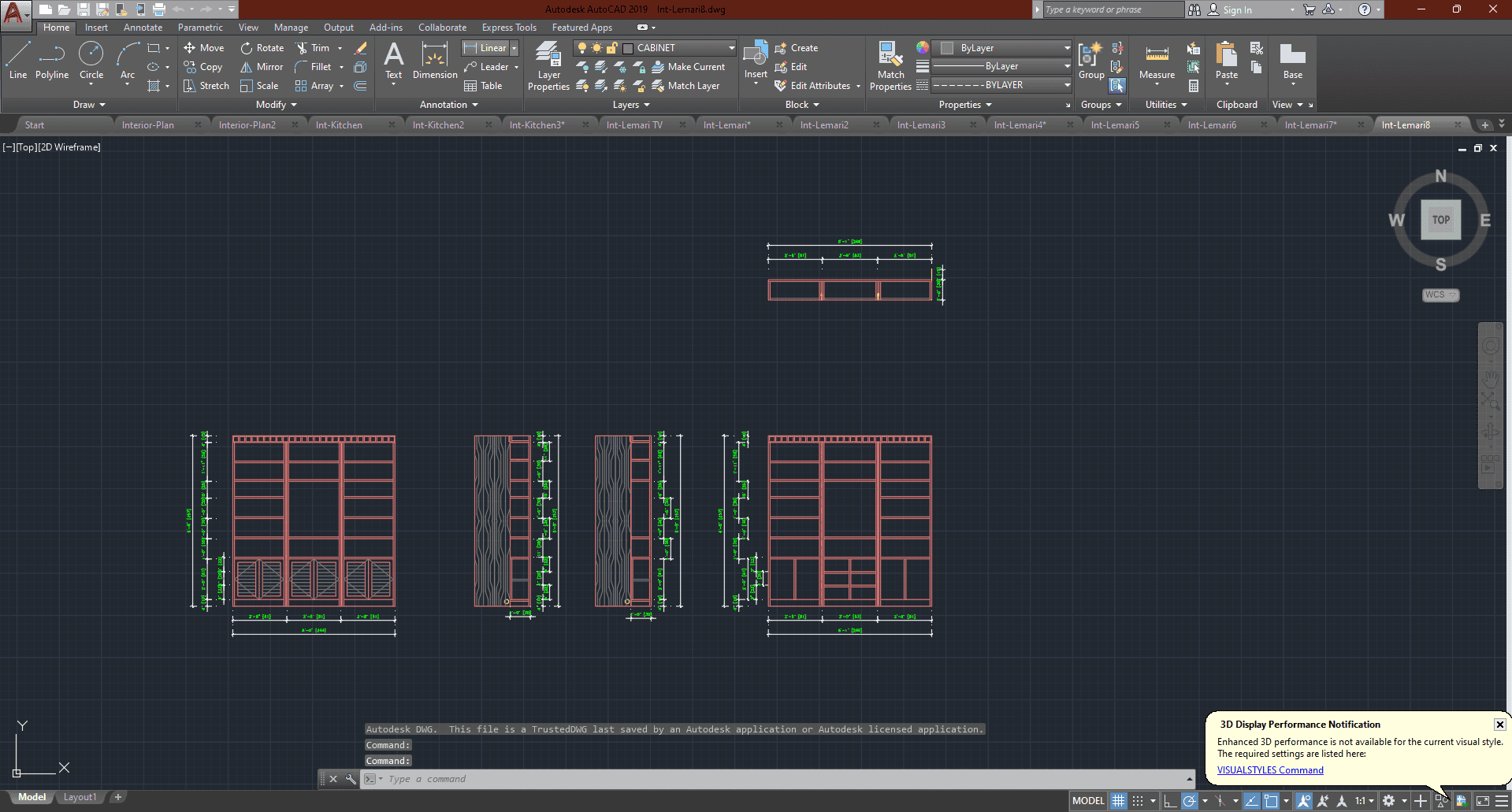Expand the Linear dimension dropdown arrow
The image size is (1512, 812).
click(515, 48)
